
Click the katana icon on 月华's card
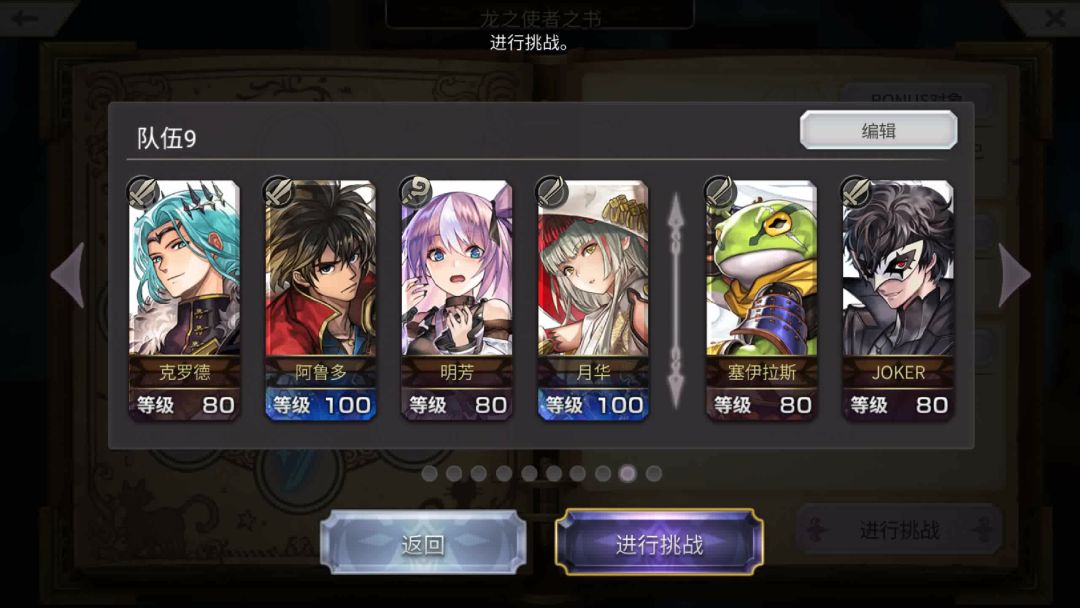point(552,192)
